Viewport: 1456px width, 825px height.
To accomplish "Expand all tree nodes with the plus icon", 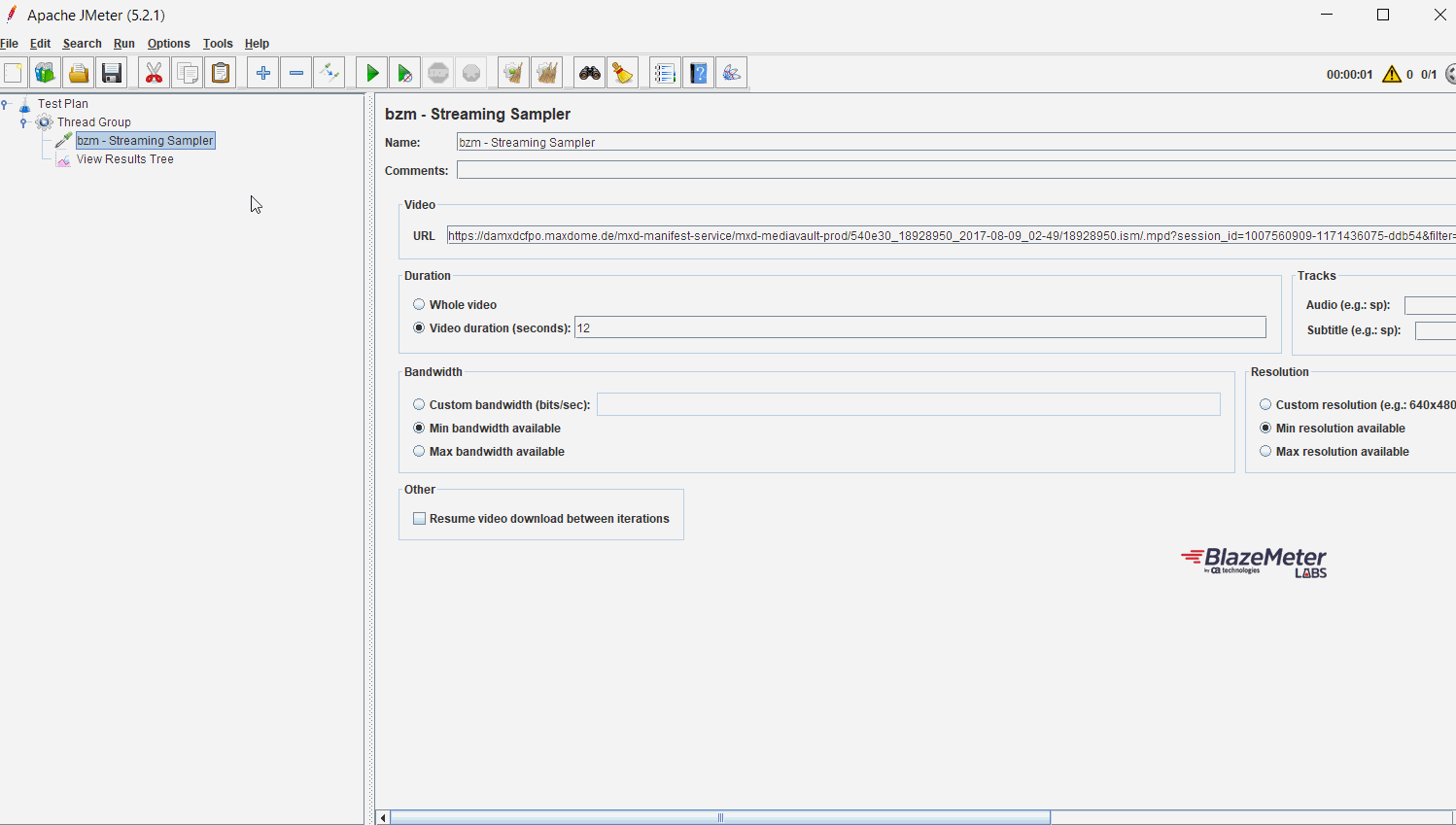I will pyautogui.click(x=262, y=73).
